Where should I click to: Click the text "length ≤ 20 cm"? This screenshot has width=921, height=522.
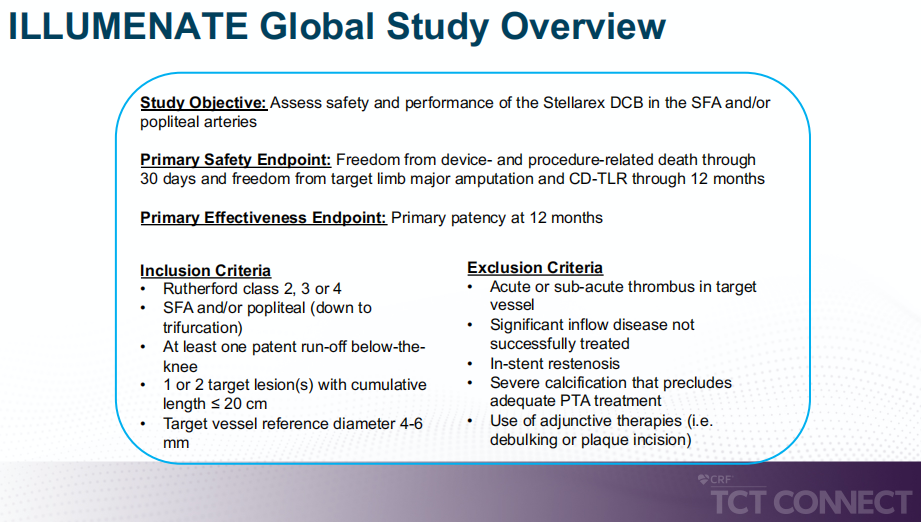[x=215, y=404]
